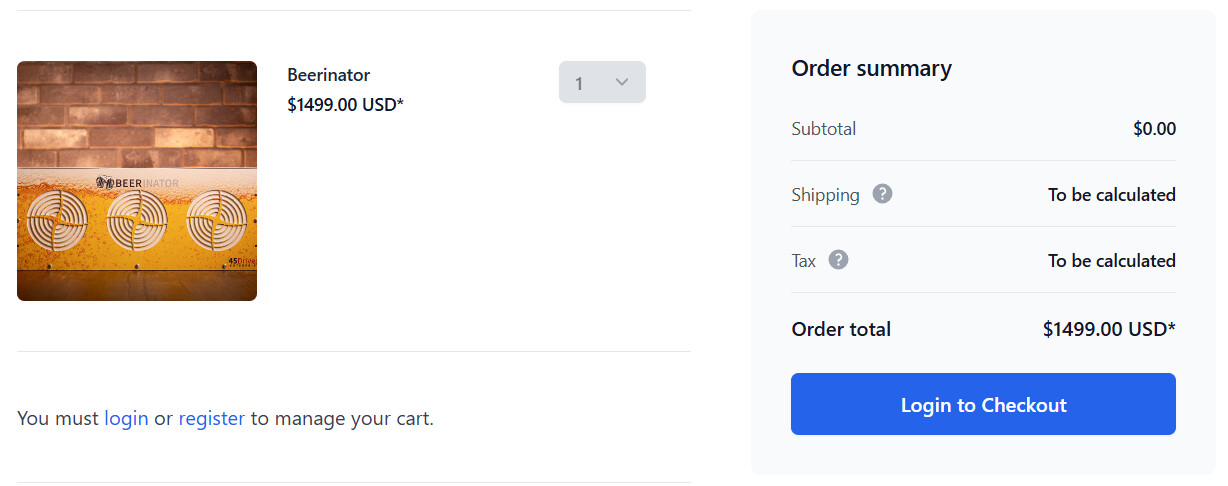Click the 'to manage your cart' text
Screen dimensions: 1228x486
click(x=342, y=418)
